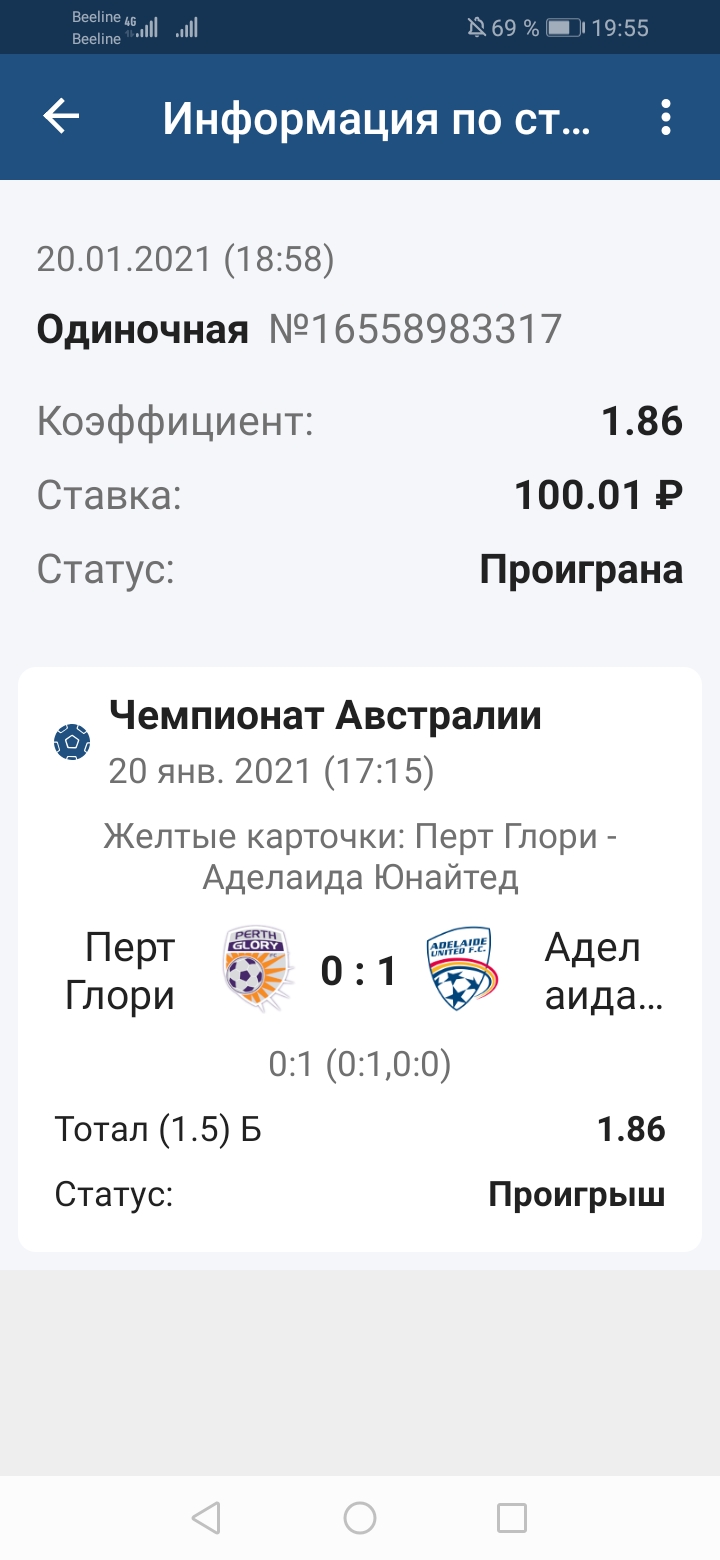Tap the muted notifications bell icon

point(477,28)
